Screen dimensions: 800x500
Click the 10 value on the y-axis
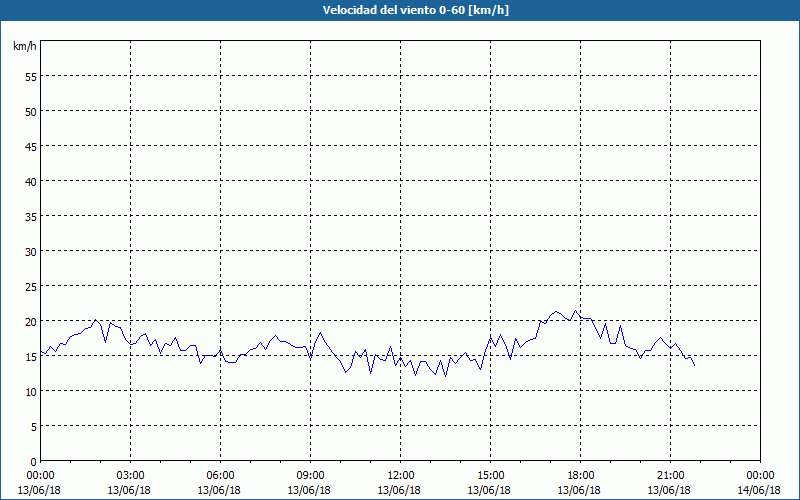point(31,392)
